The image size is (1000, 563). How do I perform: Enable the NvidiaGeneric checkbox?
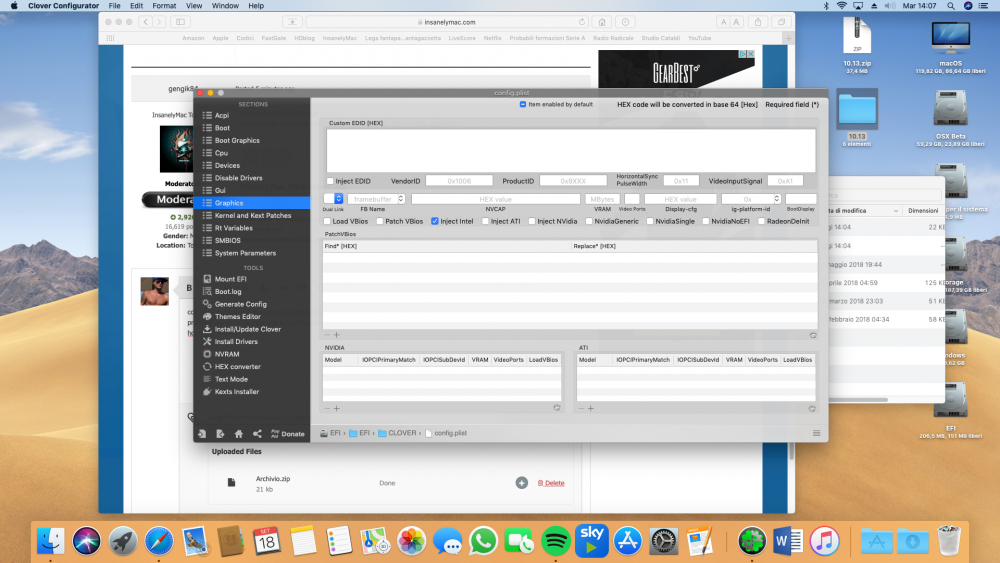click(x=589, y=221)
